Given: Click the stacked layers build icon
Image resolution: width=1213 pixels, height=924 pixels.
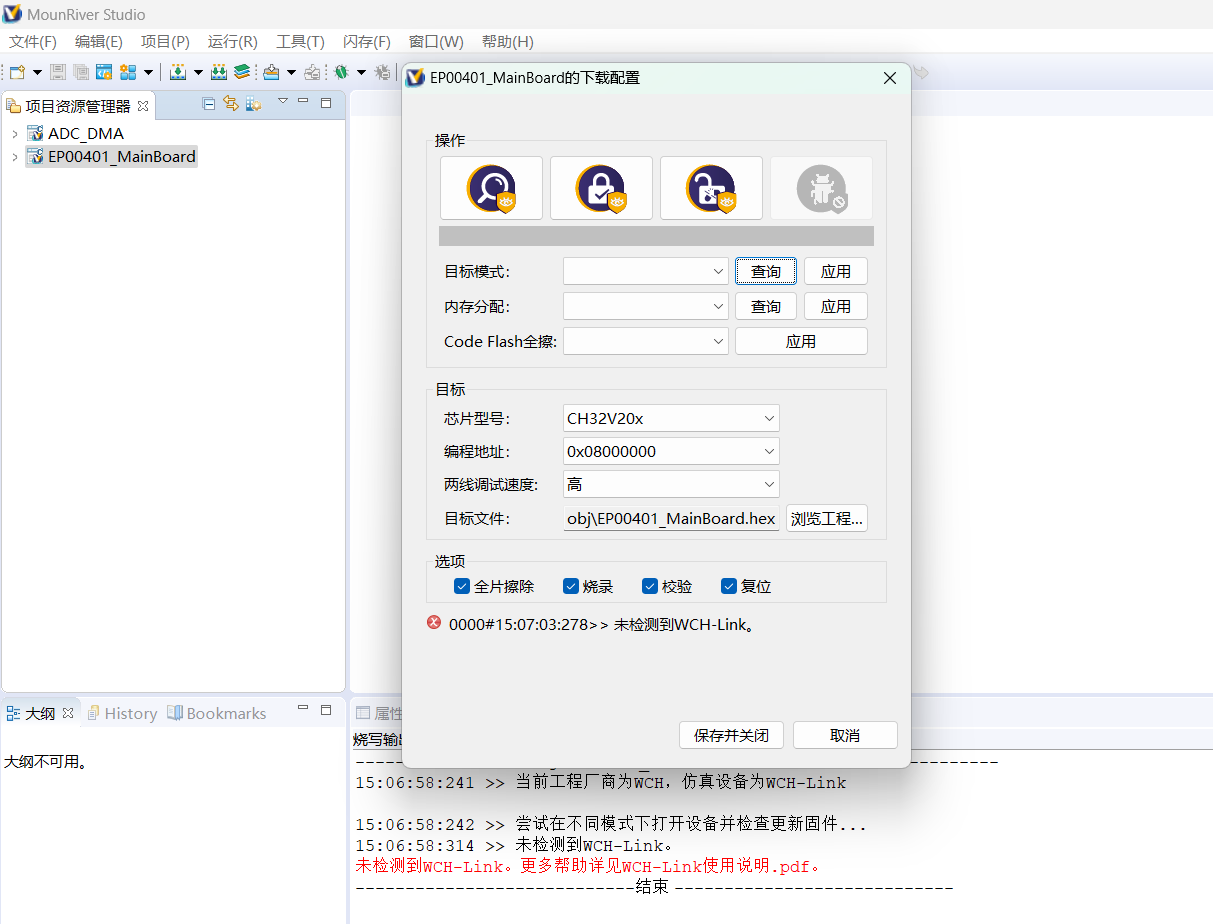Looking at the screenshot, I should [x=242, y=72].
